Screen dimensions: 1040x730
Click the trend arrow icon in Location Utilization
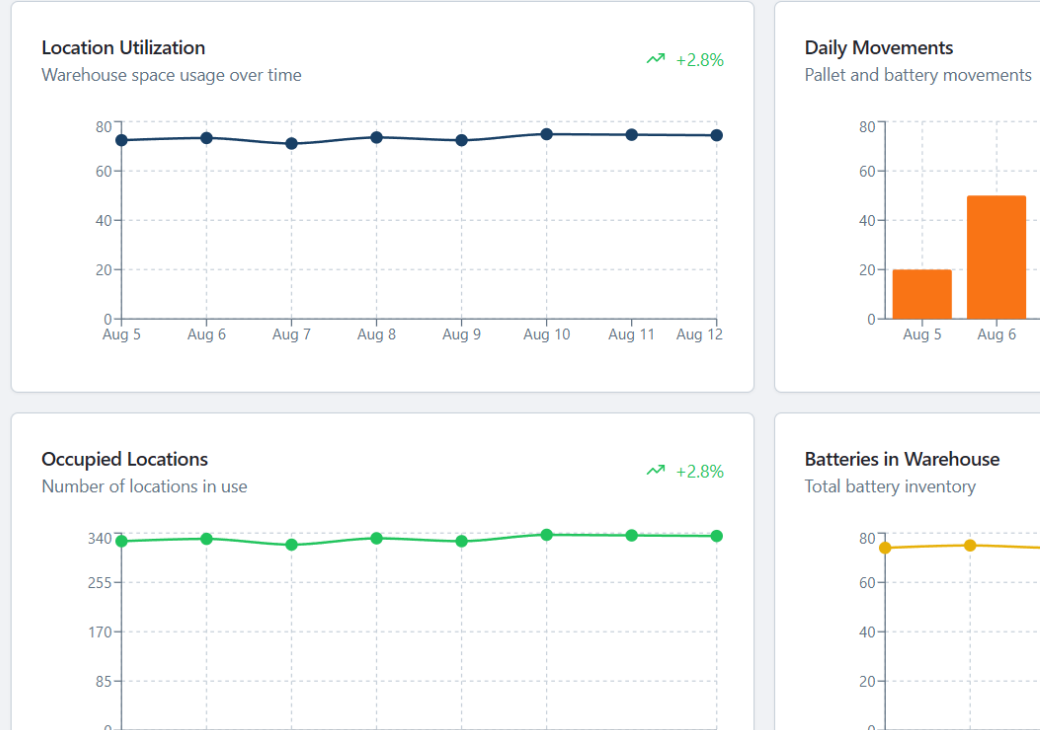click(655, 59)
